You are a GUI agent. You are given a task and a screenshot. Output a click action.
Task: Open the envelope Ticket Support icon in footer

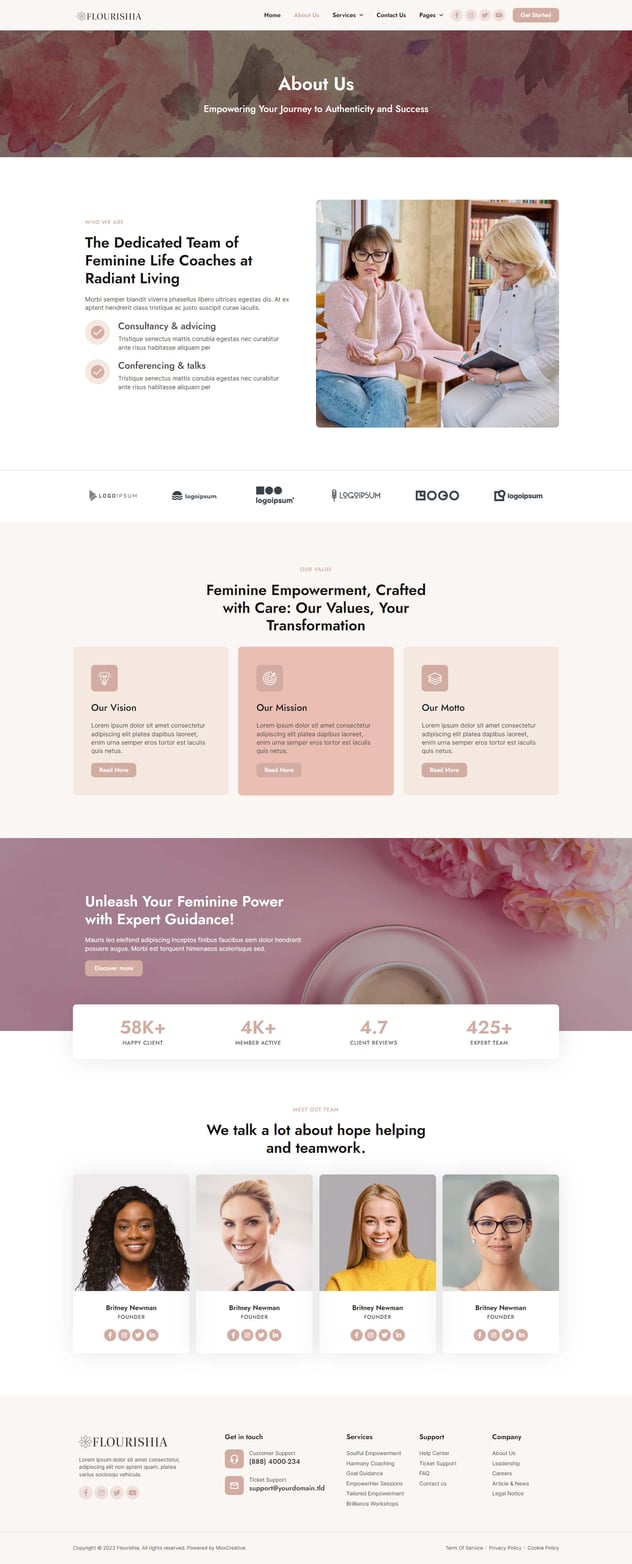(x=234, y=1485)
